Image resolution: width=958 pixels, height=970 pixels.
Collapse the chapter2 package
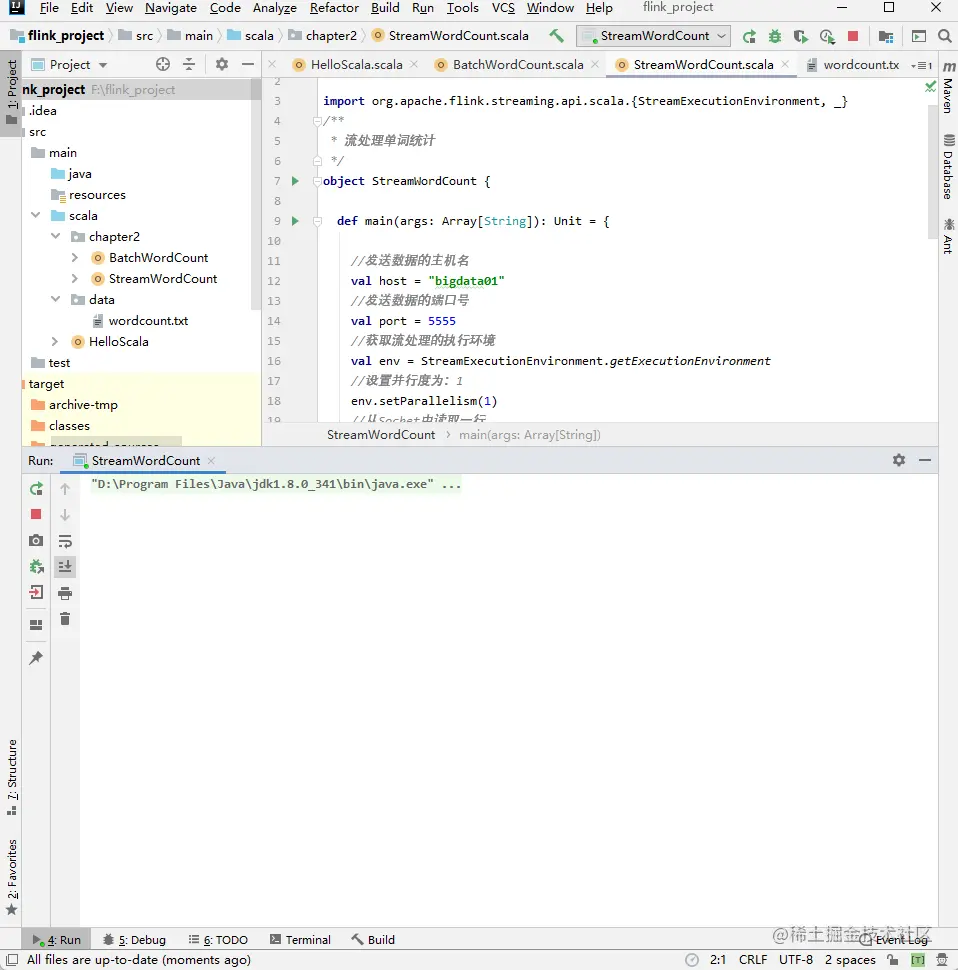pos(56,236)
